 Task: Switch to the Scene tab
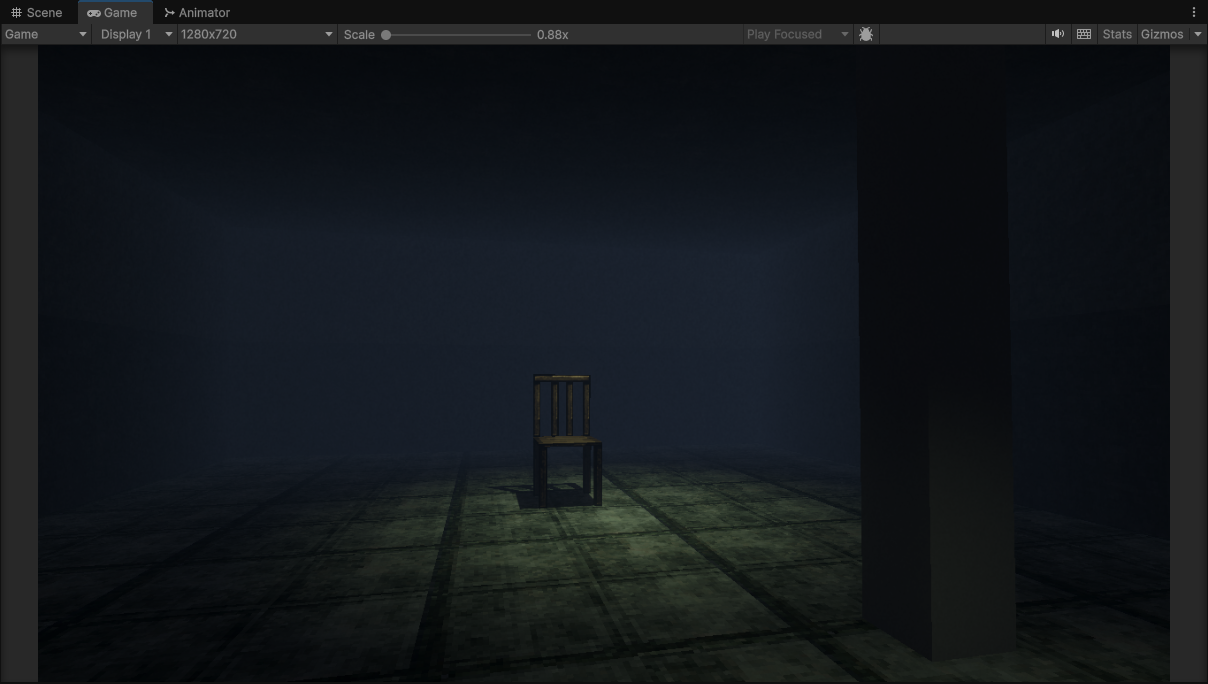click(37, 12)
